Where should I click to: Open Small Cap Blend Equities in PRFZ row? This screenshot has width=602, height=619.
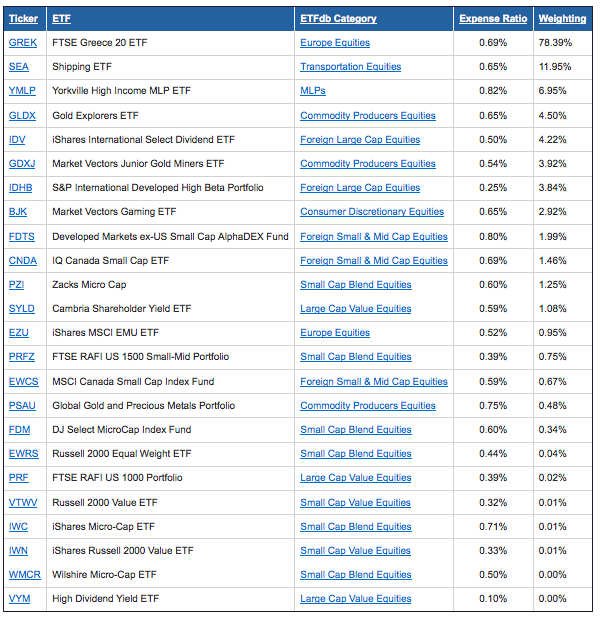[356, 357]
